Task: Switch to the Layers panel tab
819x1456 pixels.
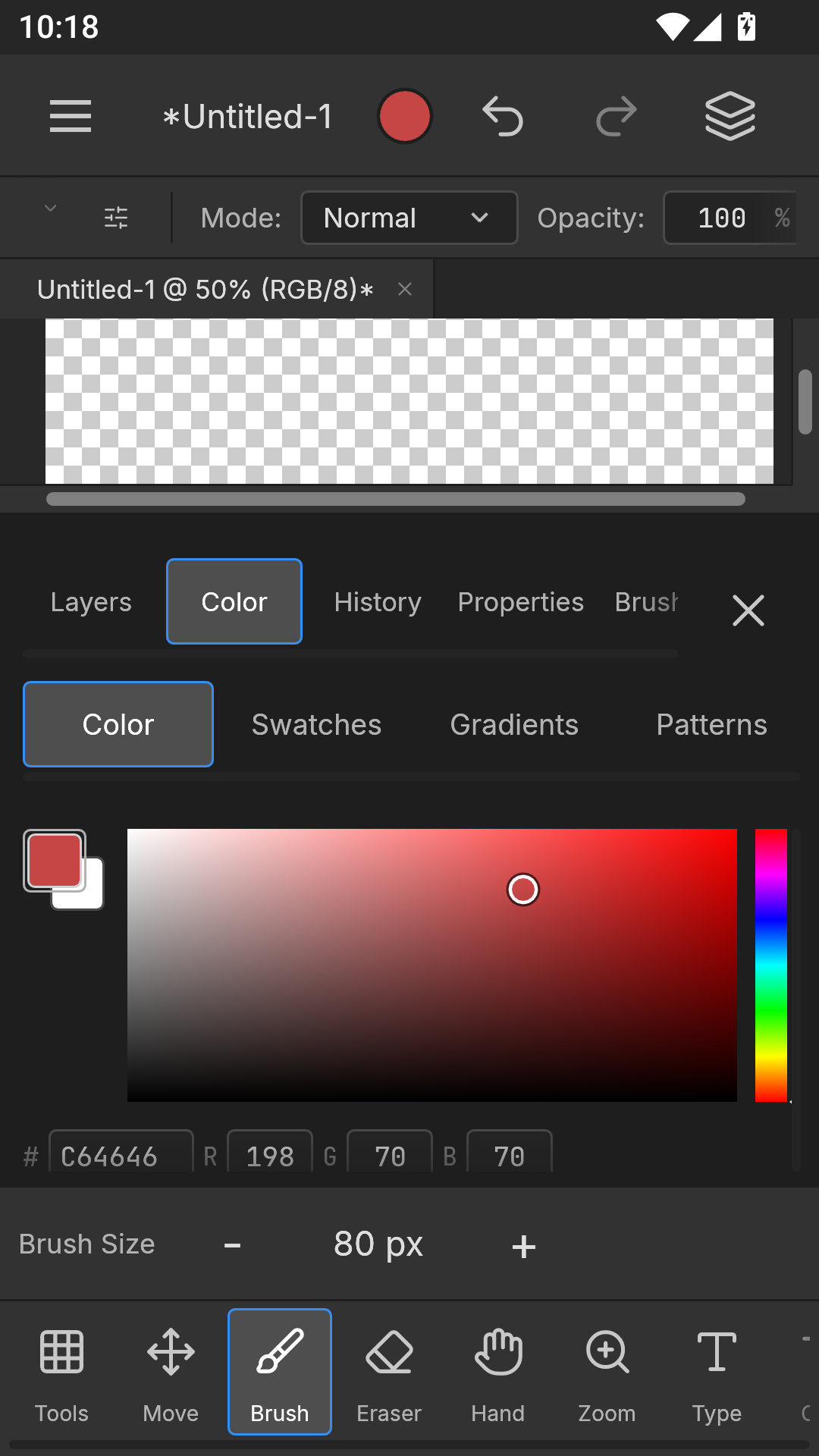Action: point(91,602)
